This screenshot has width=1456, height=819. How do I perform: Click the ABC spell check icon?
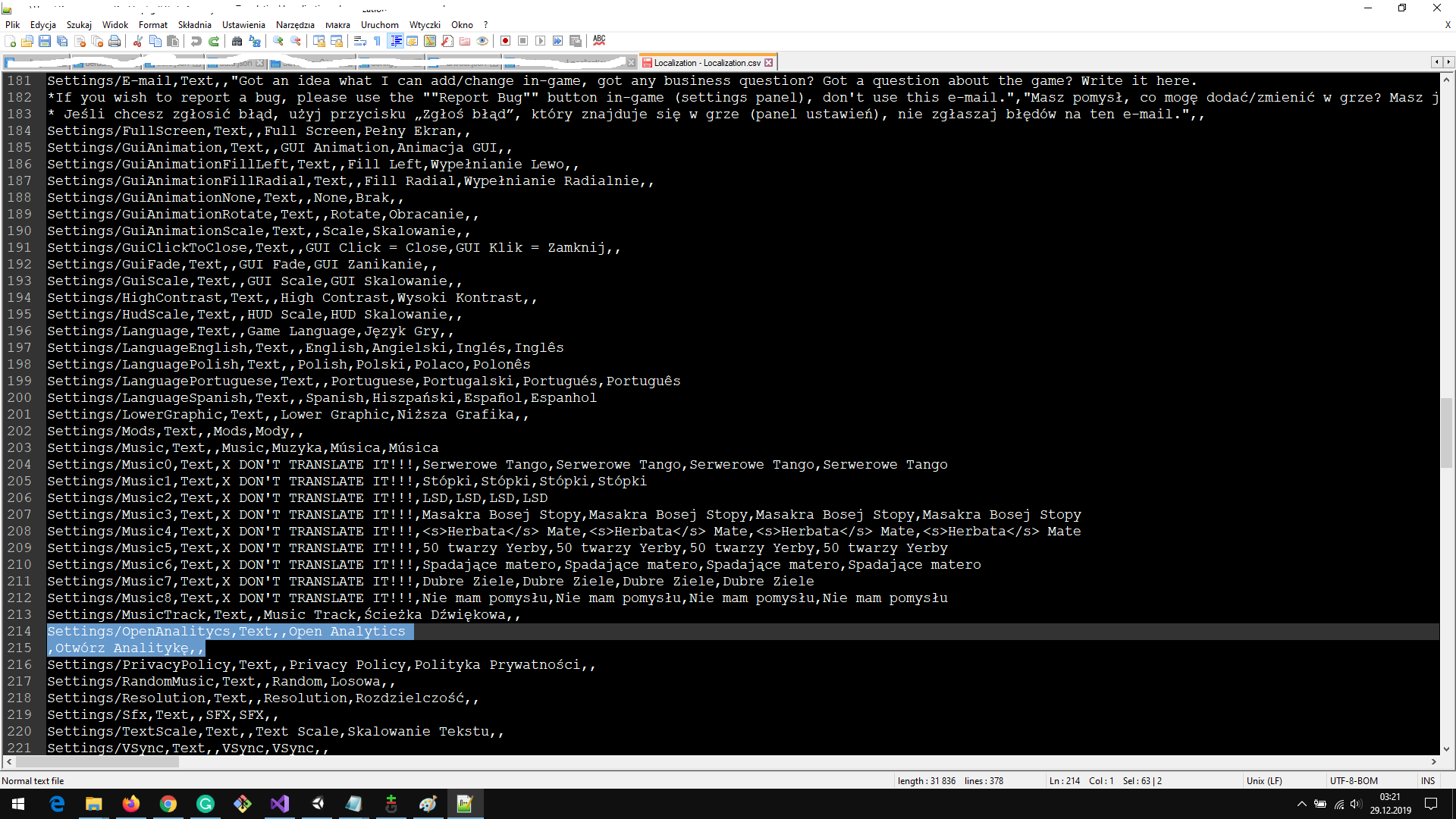[x=599, y=40]
